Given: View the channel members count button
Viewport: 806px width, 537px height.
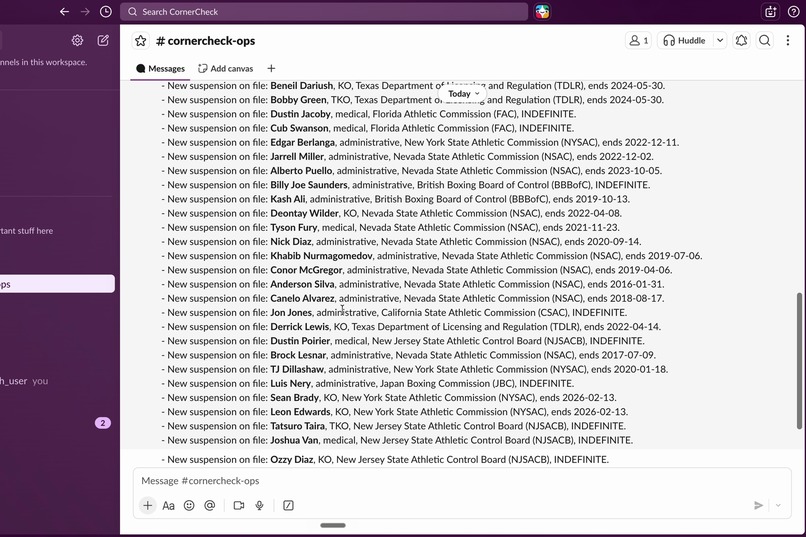Looking at the screenshot, I should click(x=638, y=40).
